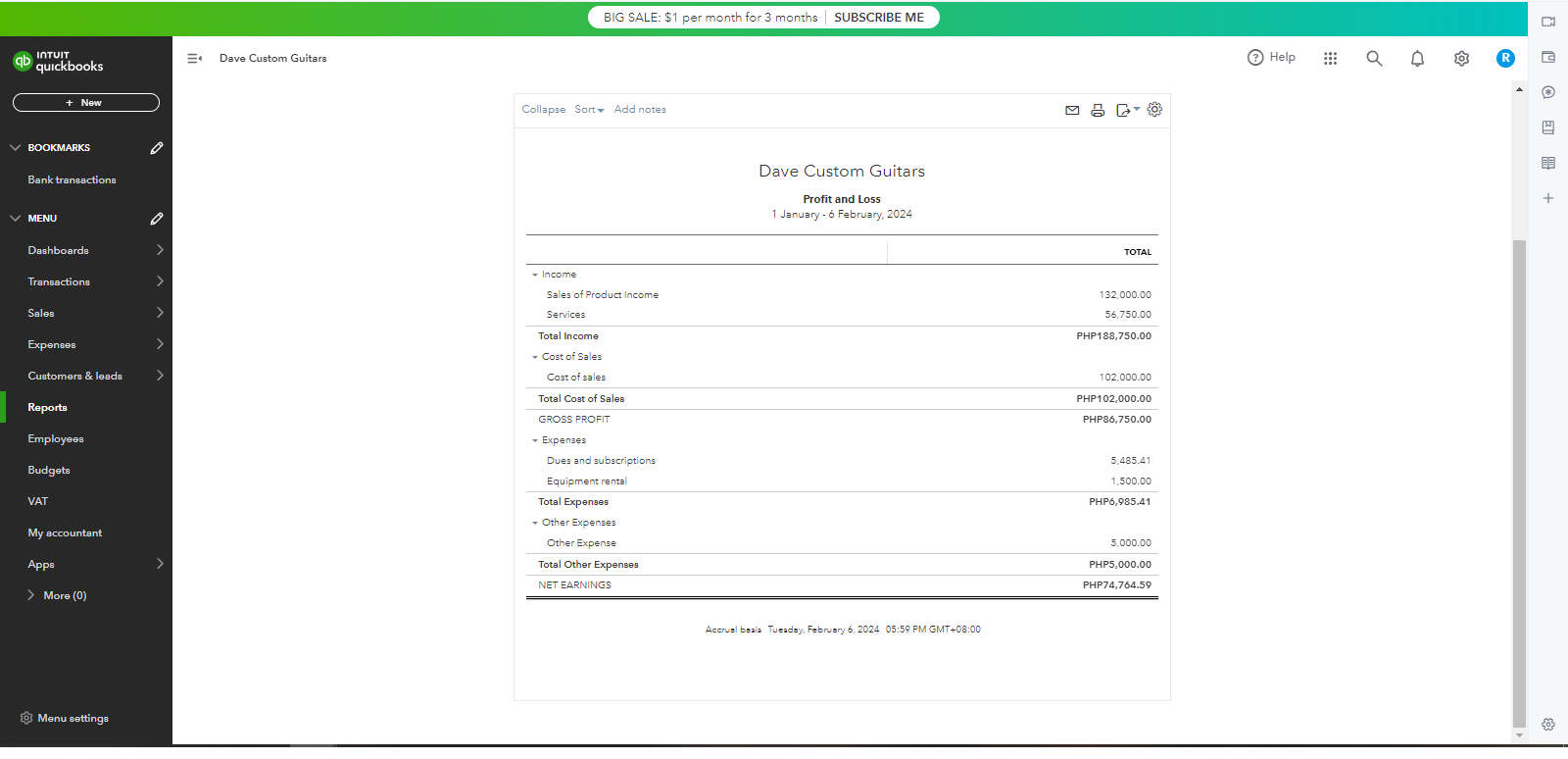
Task: Open Sales of Product Income amount 132,000.00
Action: tap(1125, 295)
